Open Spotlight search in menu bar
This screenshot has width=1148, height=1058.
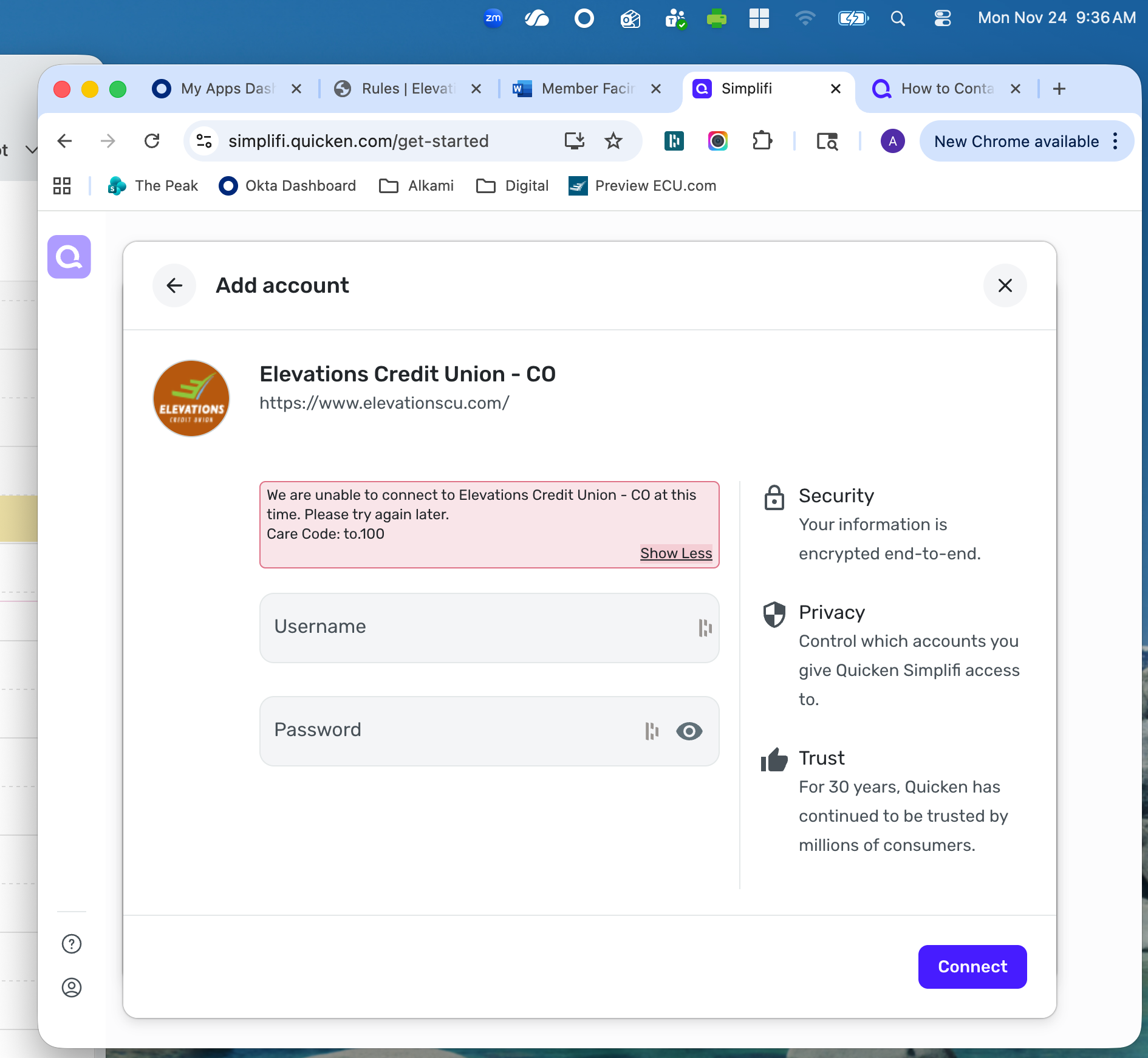(898, 18)
